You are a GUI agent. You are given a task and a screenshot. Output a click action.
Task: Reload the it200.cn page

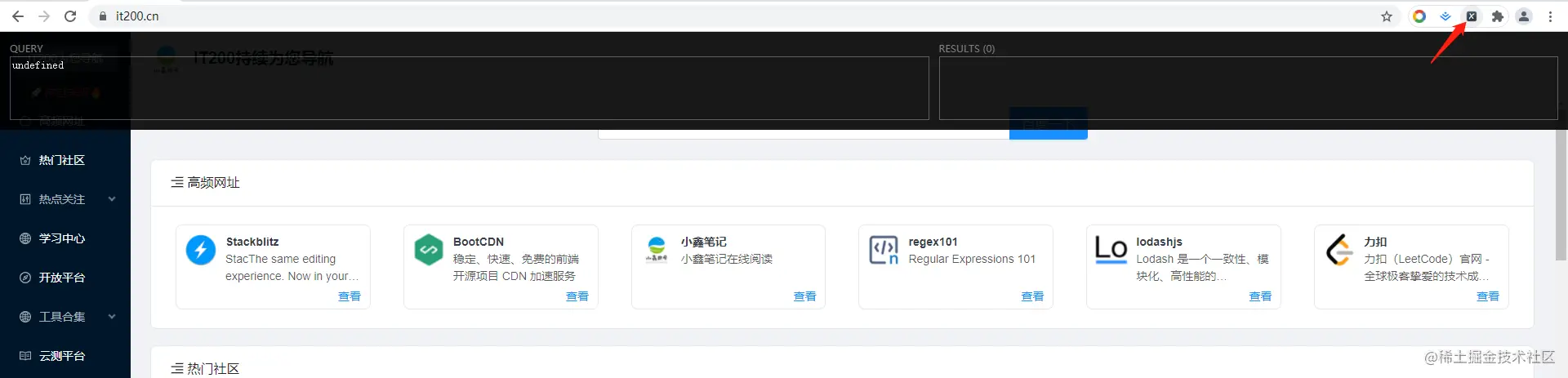coord(70,16)
